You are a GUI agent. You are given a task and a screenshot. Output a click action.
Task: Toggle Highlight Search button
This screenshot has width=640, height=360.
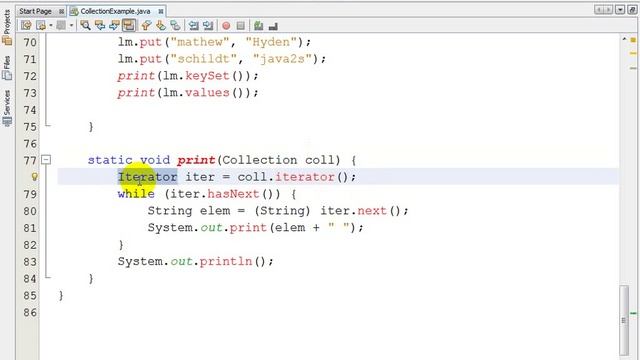coord(129,26)
